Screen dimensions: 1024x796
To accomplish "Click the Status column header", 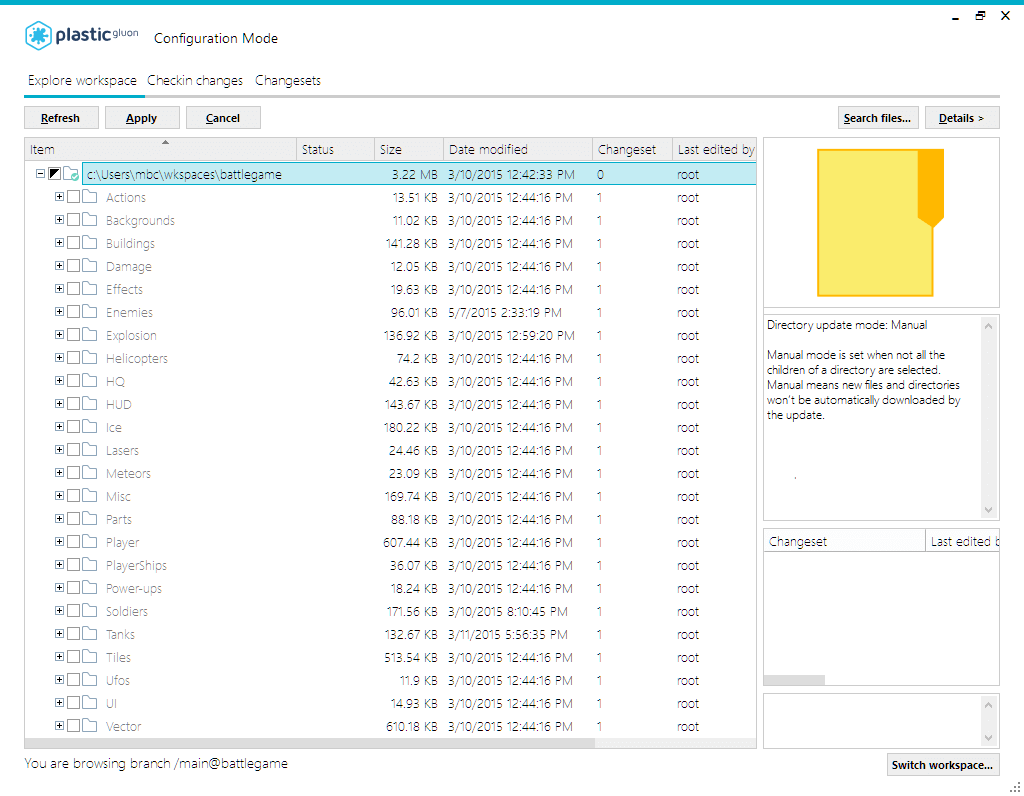I will [336, 150].
